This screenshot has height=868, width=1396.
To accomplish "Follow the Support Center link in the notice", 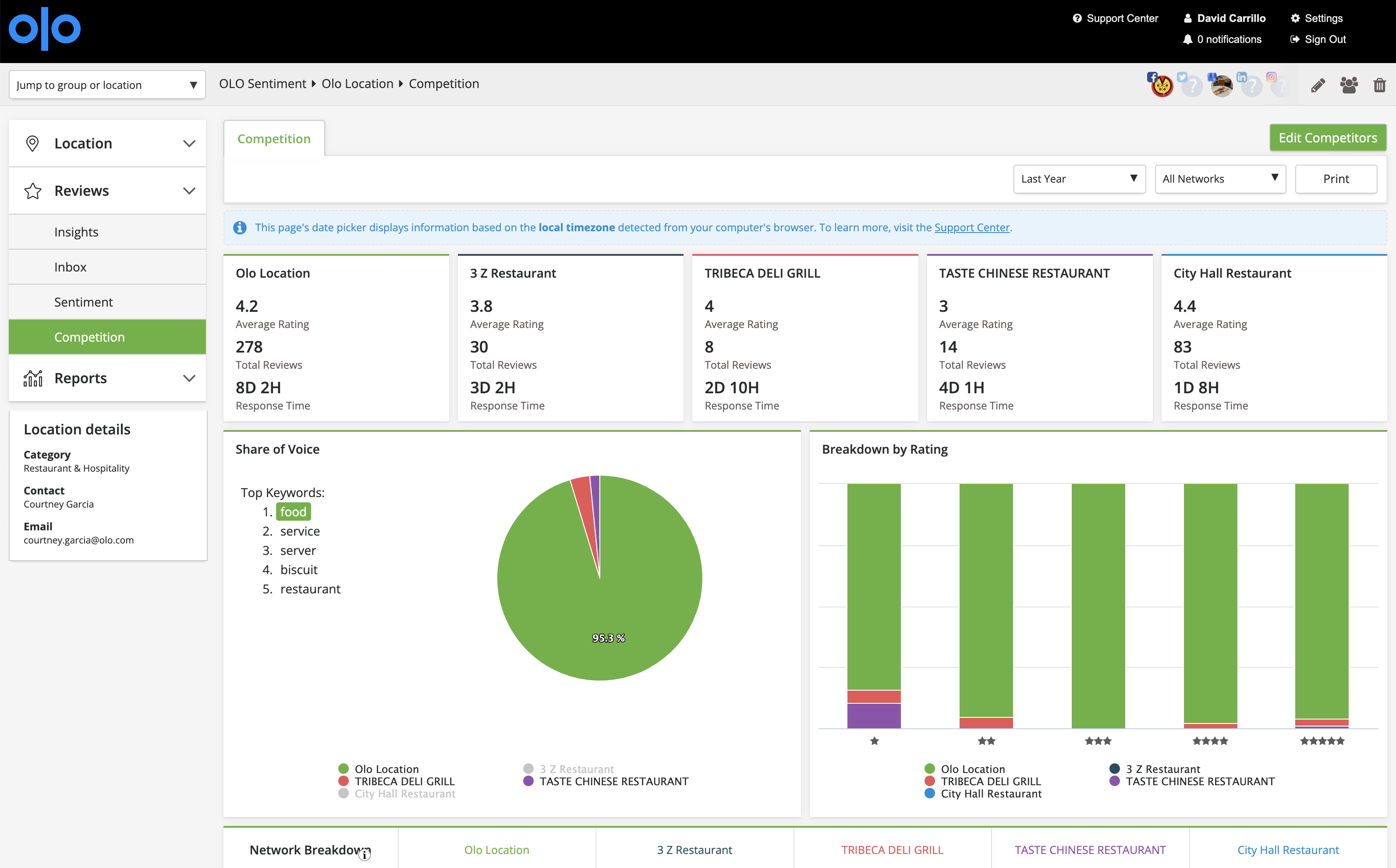I will coord(971,227).
